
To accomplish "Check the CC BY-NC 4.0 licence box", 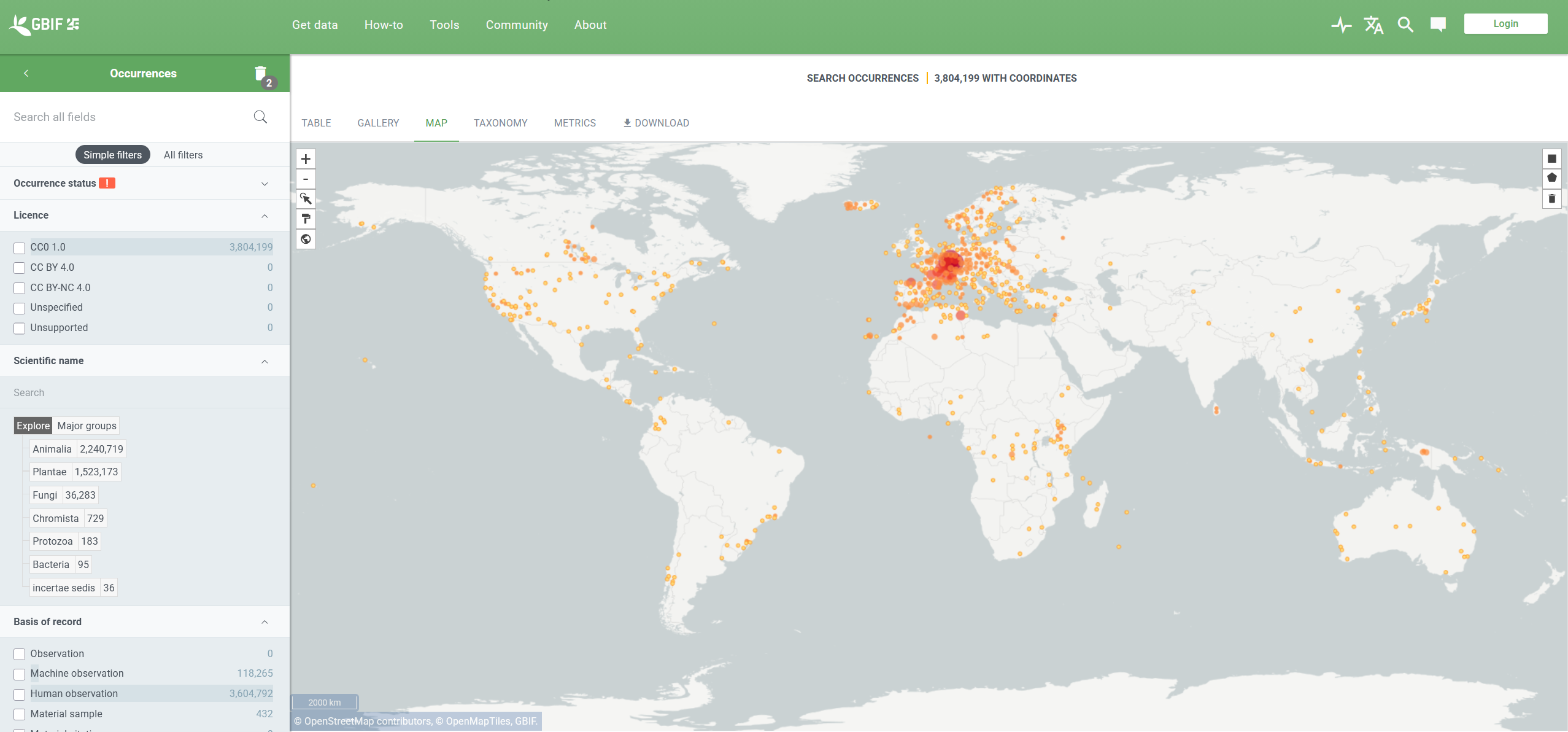I will click(x=20, y=288).
